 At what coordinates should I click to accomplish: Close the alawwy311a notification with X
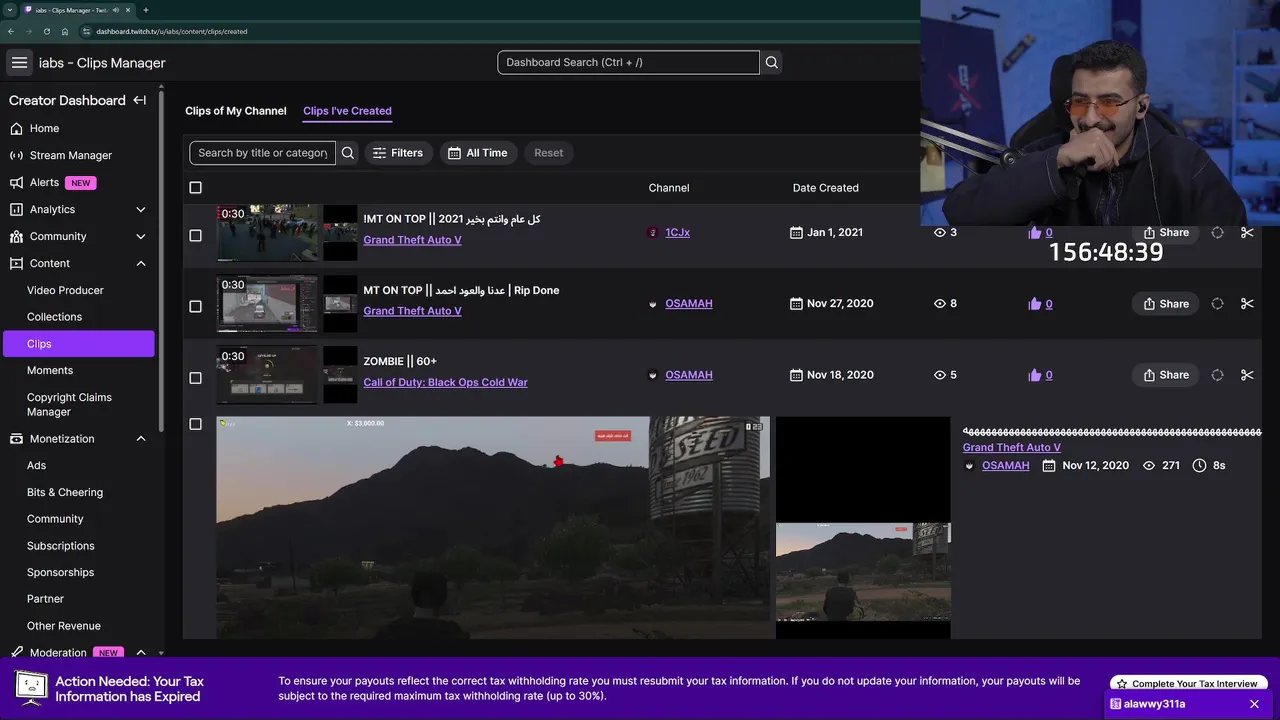[1254, 704]
